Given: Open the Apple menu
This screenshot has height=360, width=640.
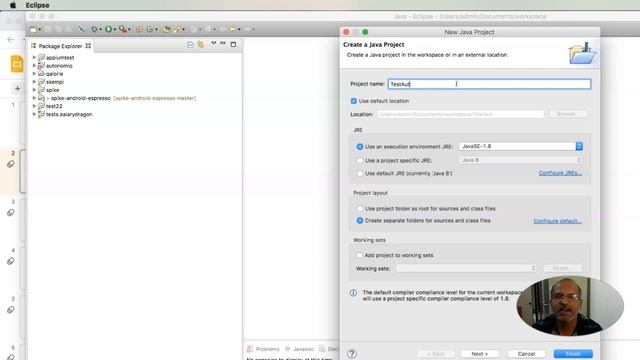Looking at the screenshot, I should pyautogui.click(x=13, y=5).
